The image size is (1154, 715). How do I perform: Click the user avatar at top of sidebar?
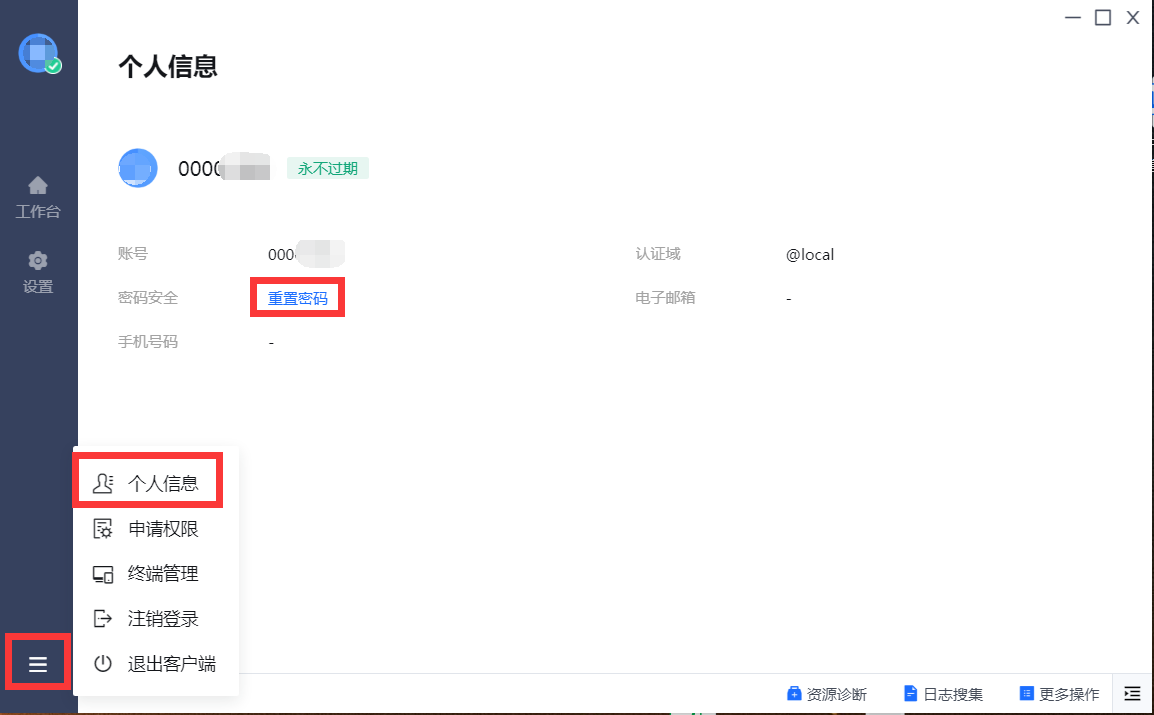point(38,53)
